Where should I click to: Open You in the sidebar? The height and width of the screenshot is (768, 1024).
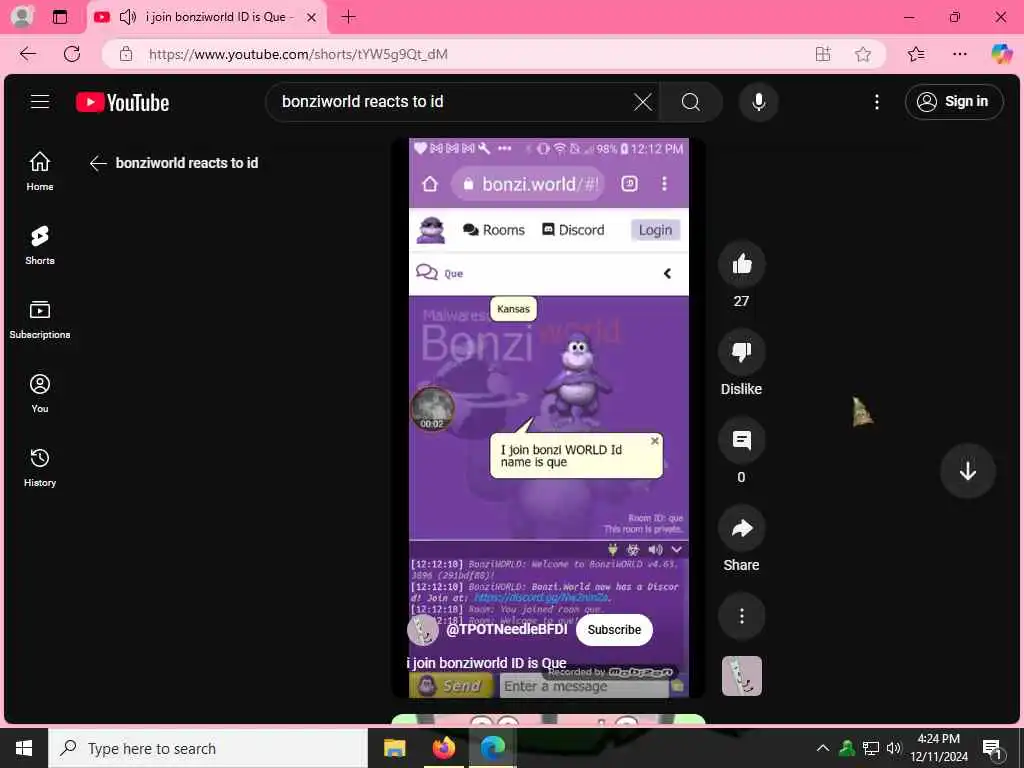40,393
